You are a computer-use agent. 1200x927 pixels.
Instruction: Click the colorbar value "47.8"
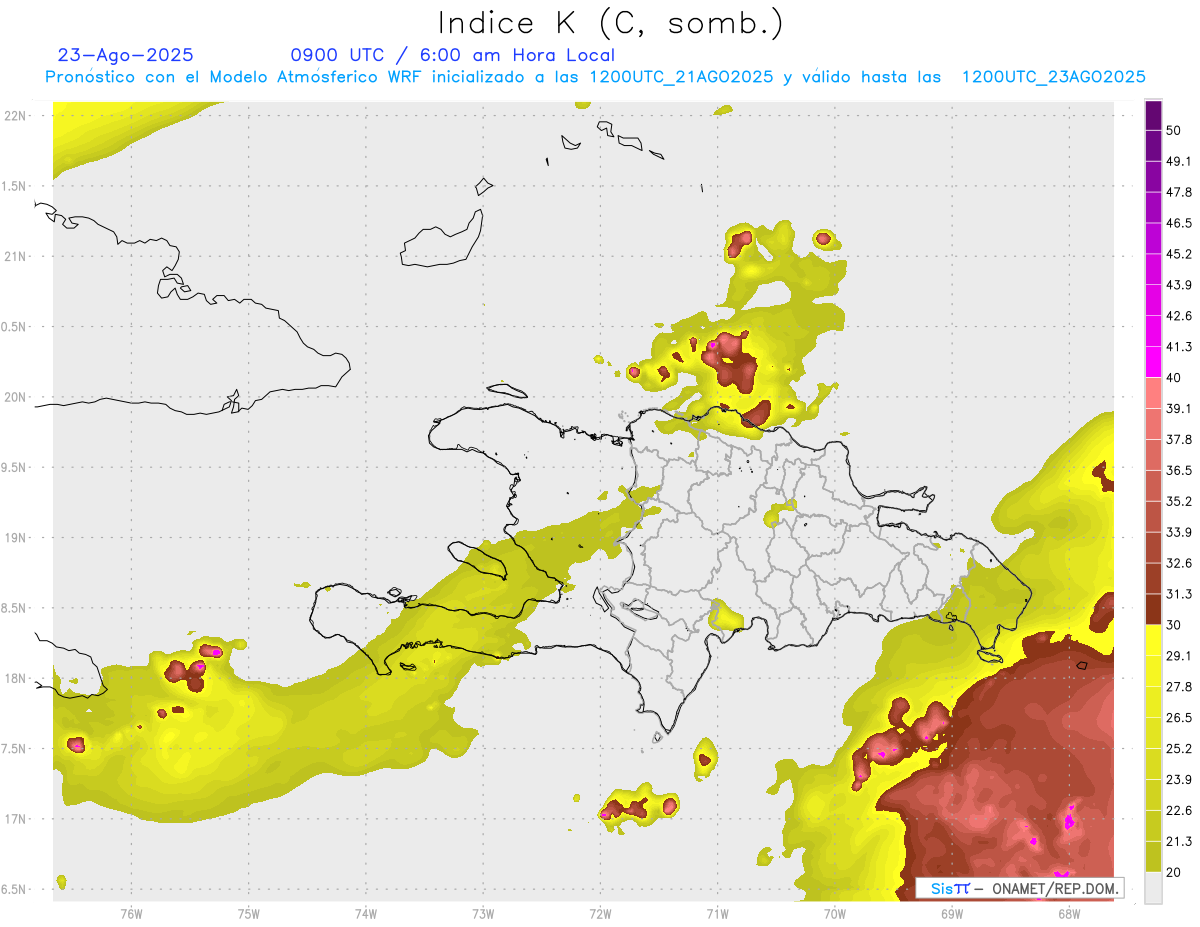pyautogui.click(x=1179, y=192)
